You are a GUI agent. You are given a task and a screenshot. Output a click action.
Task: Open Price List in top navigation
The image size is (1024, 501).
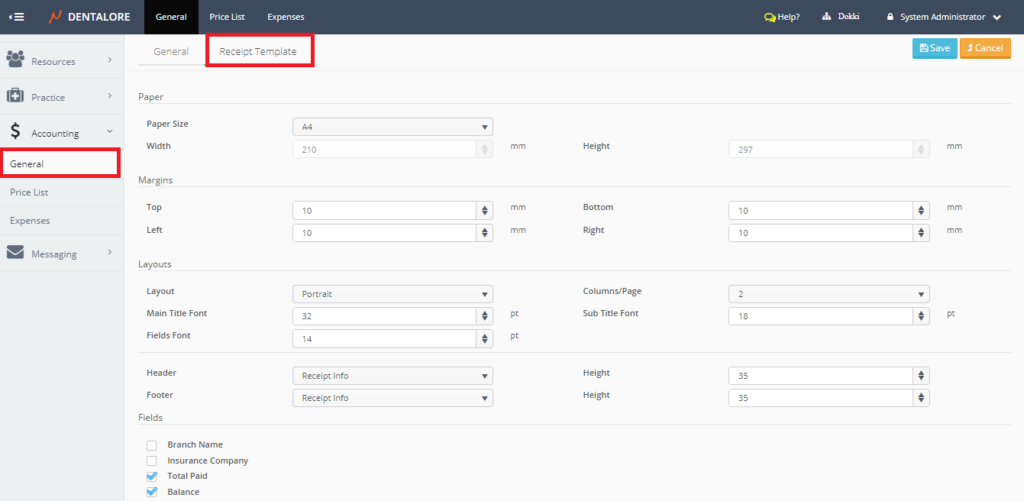(x=227, y=17)
